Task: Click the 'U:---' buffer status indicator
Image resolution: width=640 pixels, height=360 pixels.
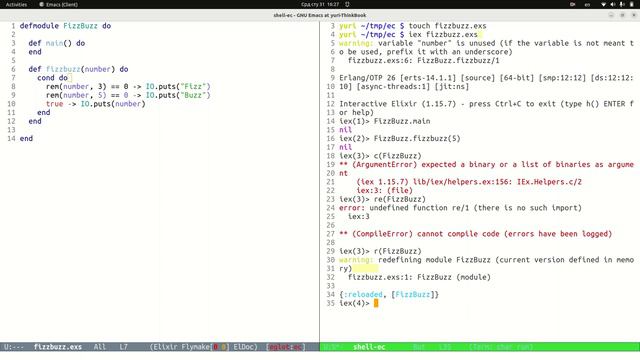Action: [x=14, y=347]
